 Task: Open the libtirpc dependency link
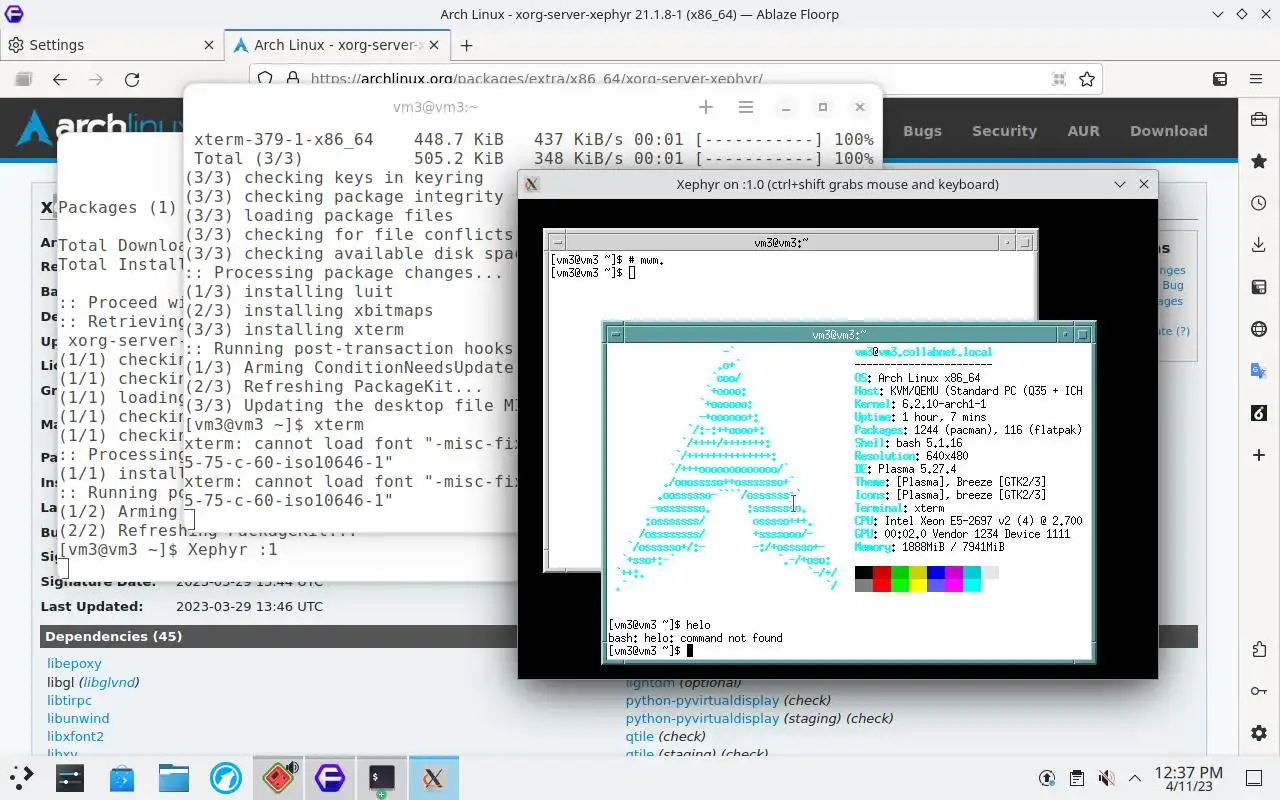[x=69, y=700]
